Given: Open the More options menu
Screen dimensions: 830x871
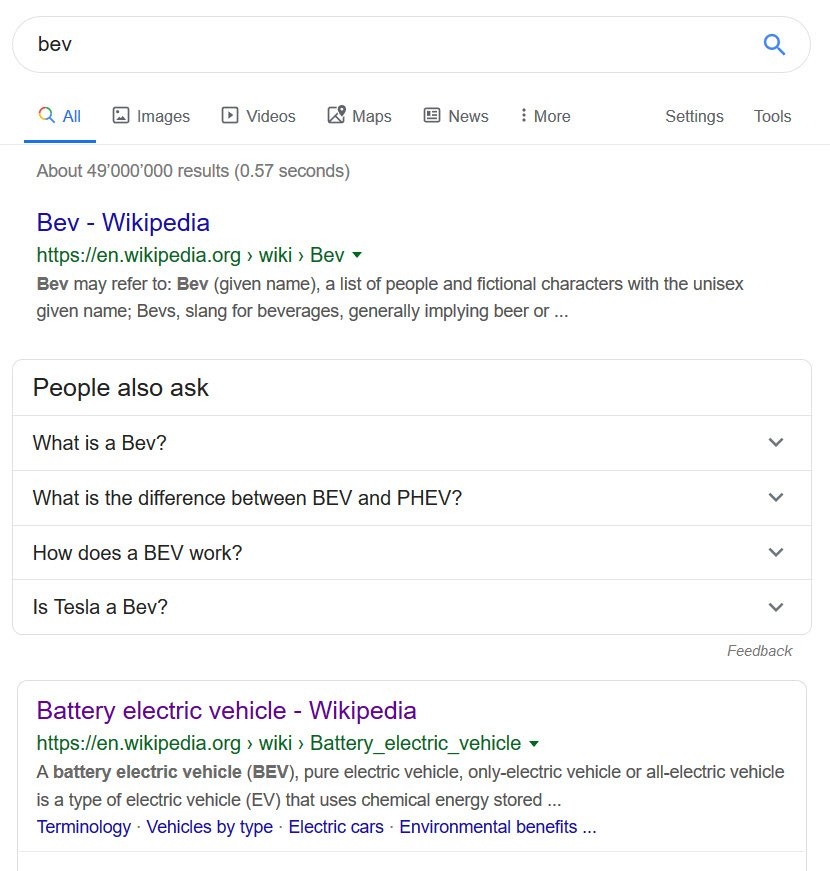Looking at the screenshot, I should point(545,116).
